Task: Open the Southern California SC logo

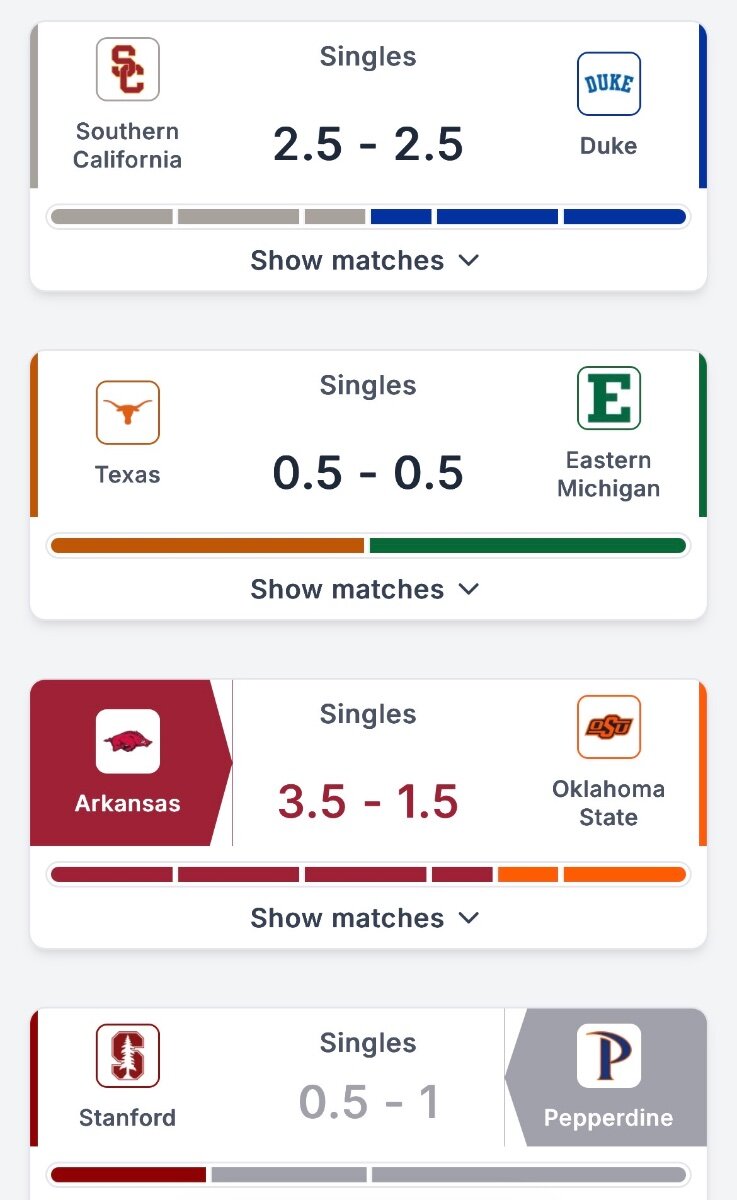Action: (x=128, y=69)
